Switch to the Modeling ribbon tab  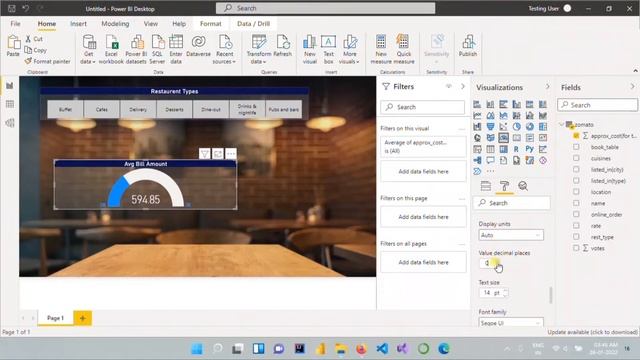(115, 24)
